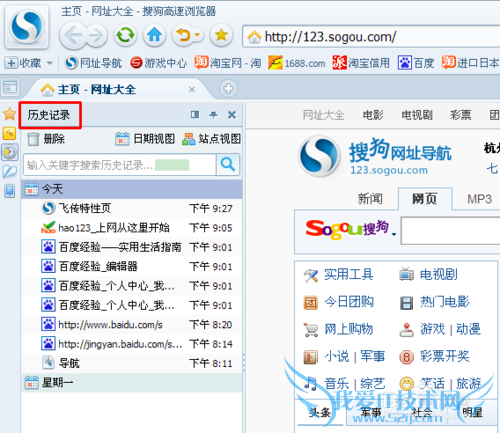The width and height of the screenshot is (500, 433).
Task: Open the 收藏 favorites button
Action: pyautogui.click(x=23, y=63)
